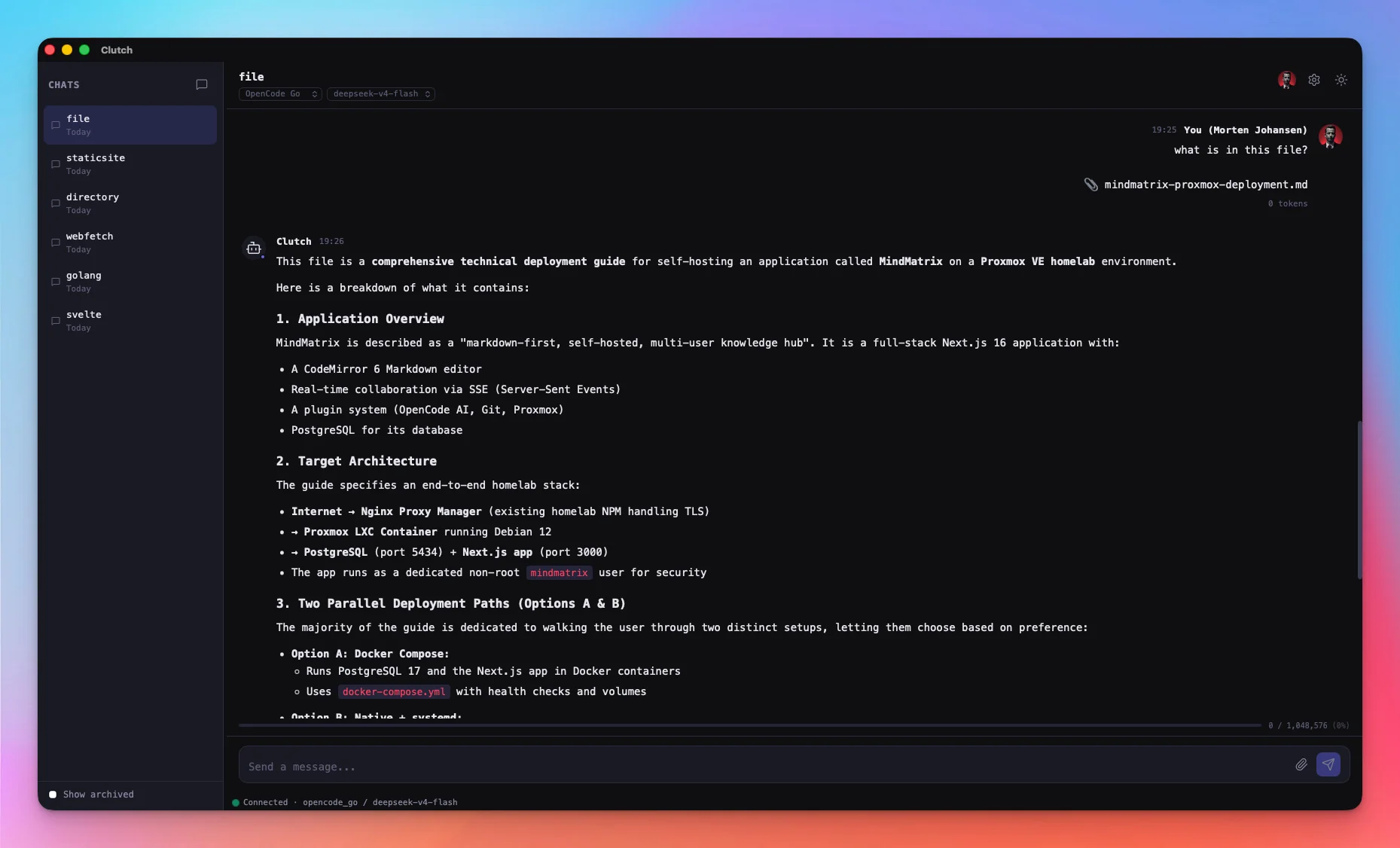Click the chat icon beside 'webfetch'
Screen dimensions: 1400x848
[x=56, y=243]
